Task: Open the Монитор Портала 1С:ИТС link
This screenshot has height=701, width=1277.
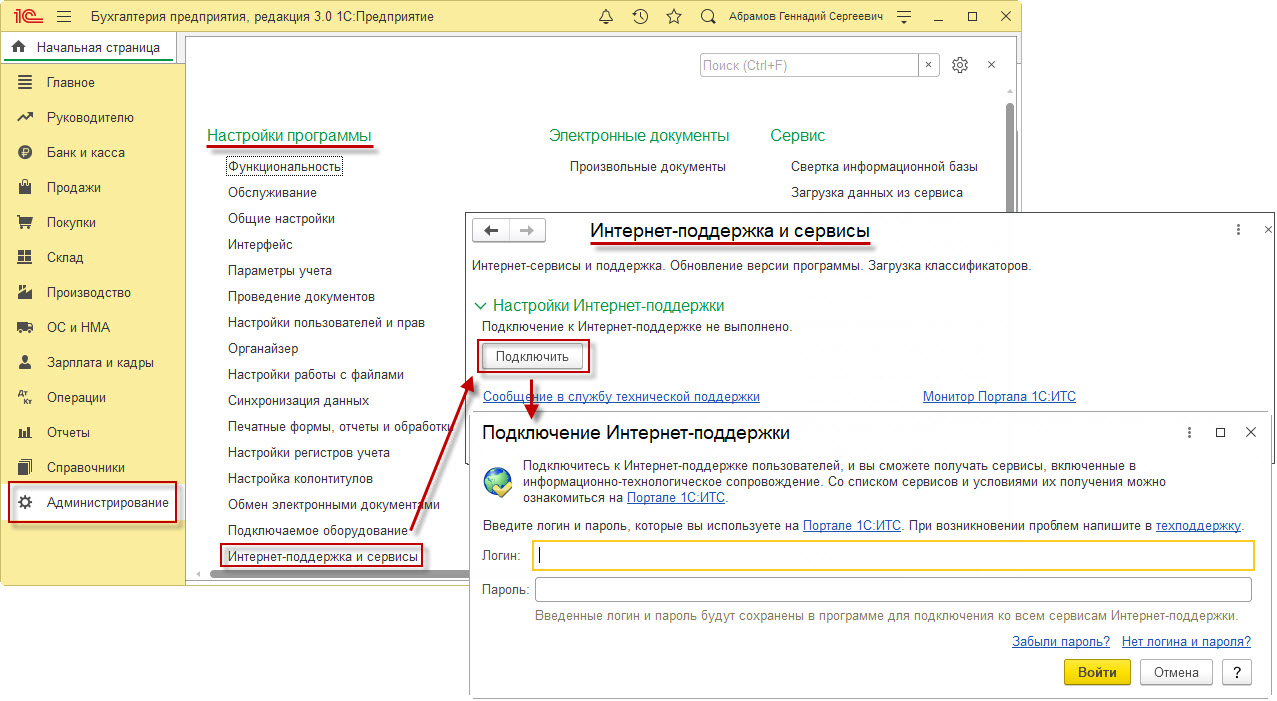Action: (x=998, y=397)
